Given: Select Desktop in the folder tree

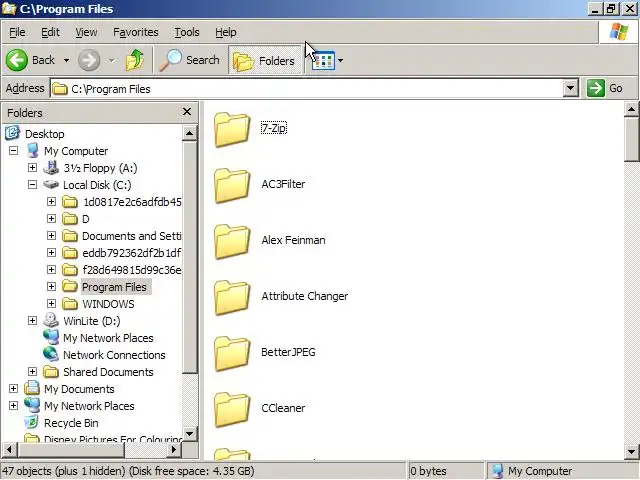Looking at the screenshot, I should click(44, 134).
